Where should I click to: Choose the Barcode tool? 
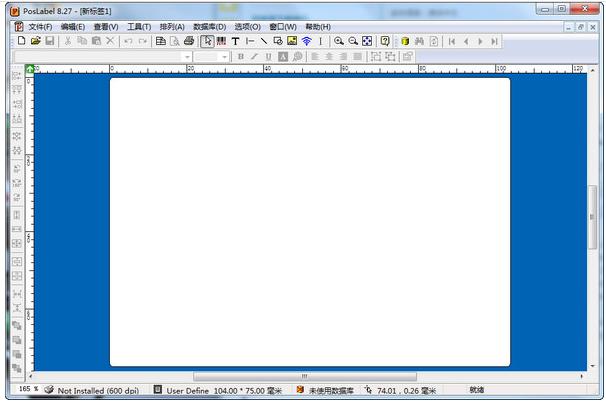(x=221, y=41)
